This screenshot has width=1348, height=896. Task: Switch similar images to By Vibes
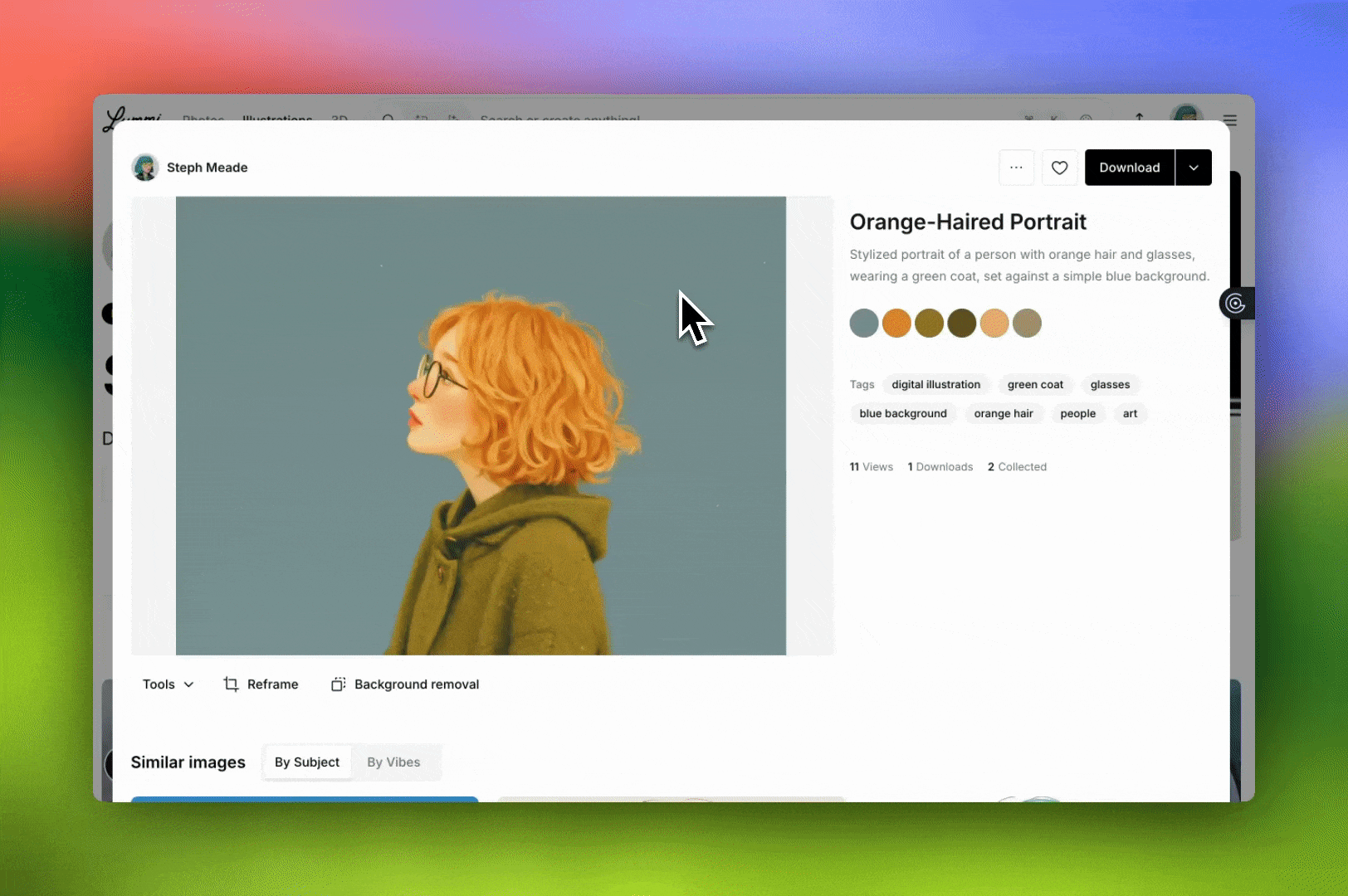393,762
